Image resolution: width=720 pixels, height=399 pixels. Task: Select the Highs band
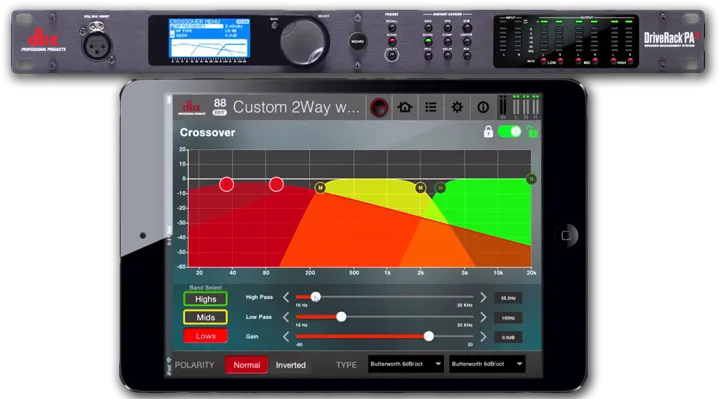coord(206,299)
